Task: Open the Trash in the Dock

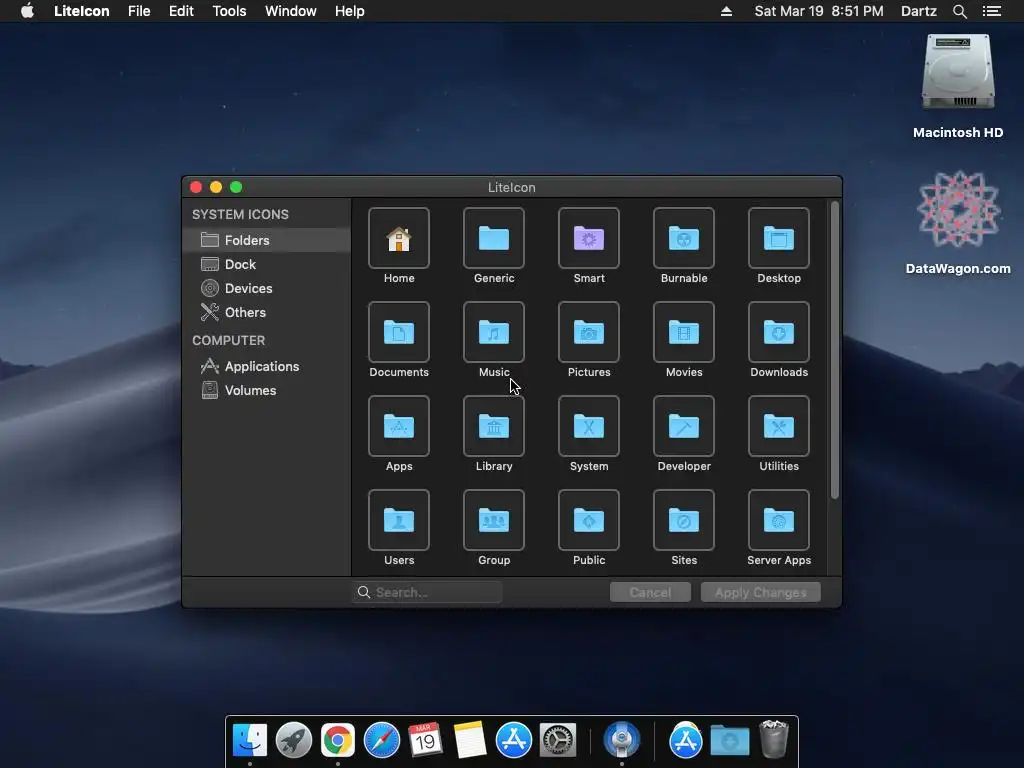Action: click(774, 739)
